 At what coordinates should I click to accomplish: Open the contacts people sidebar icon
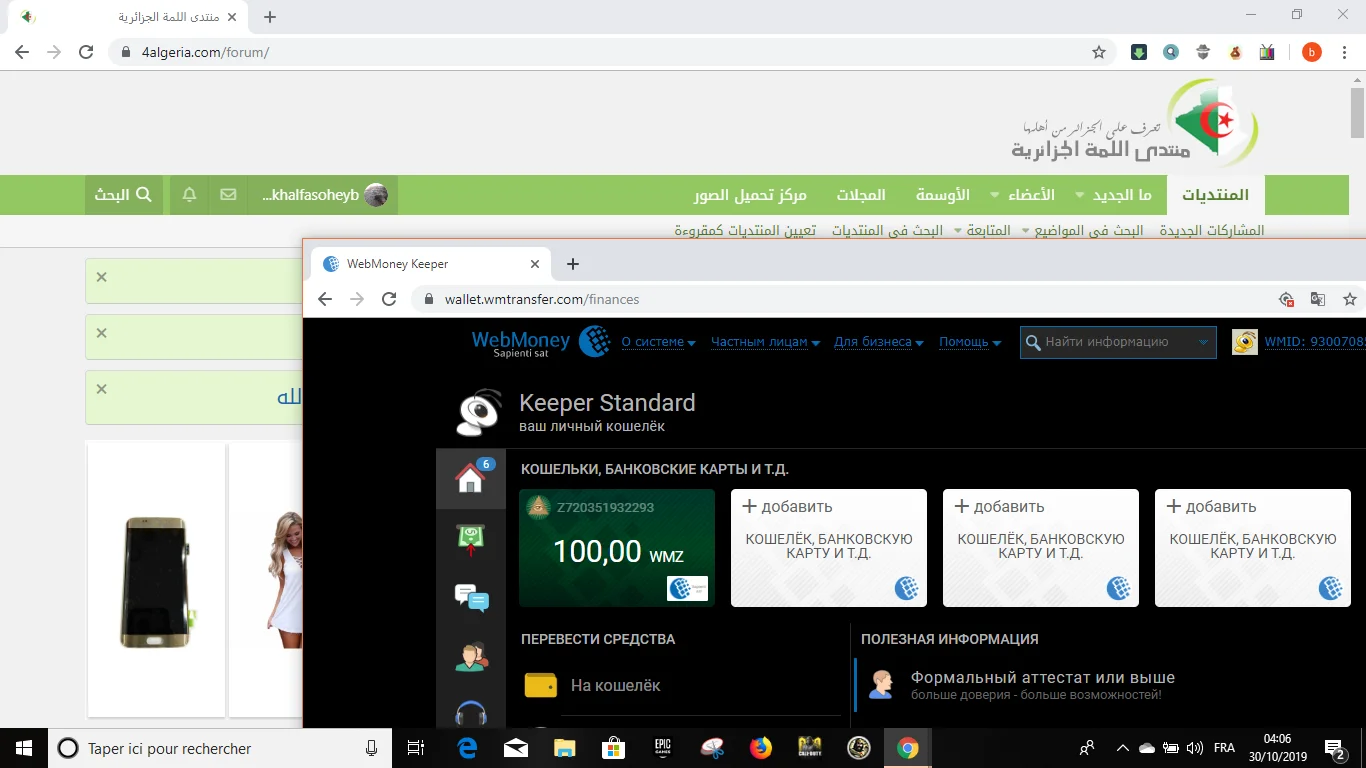pos(471,656)
